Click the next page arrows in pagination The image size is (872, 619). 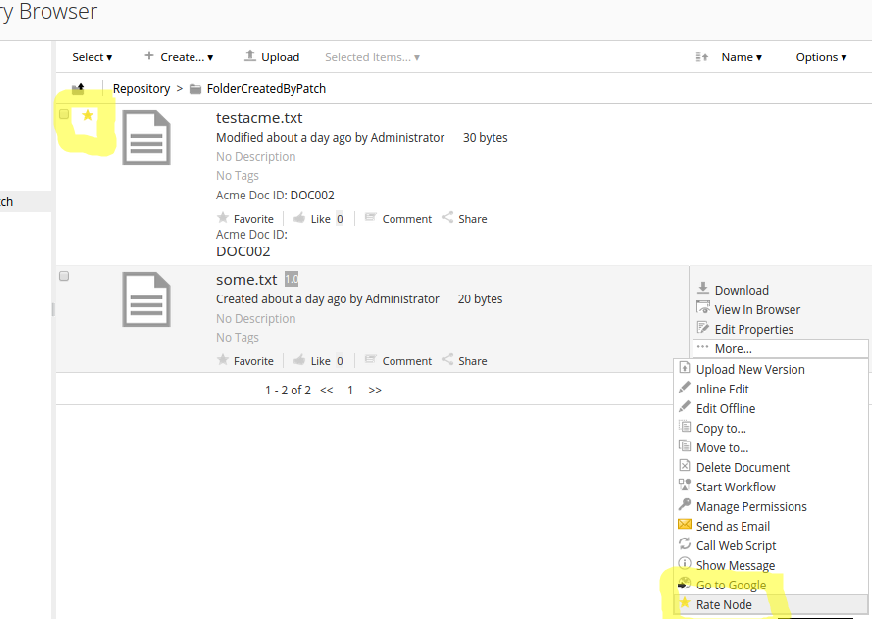click(375, 390)
